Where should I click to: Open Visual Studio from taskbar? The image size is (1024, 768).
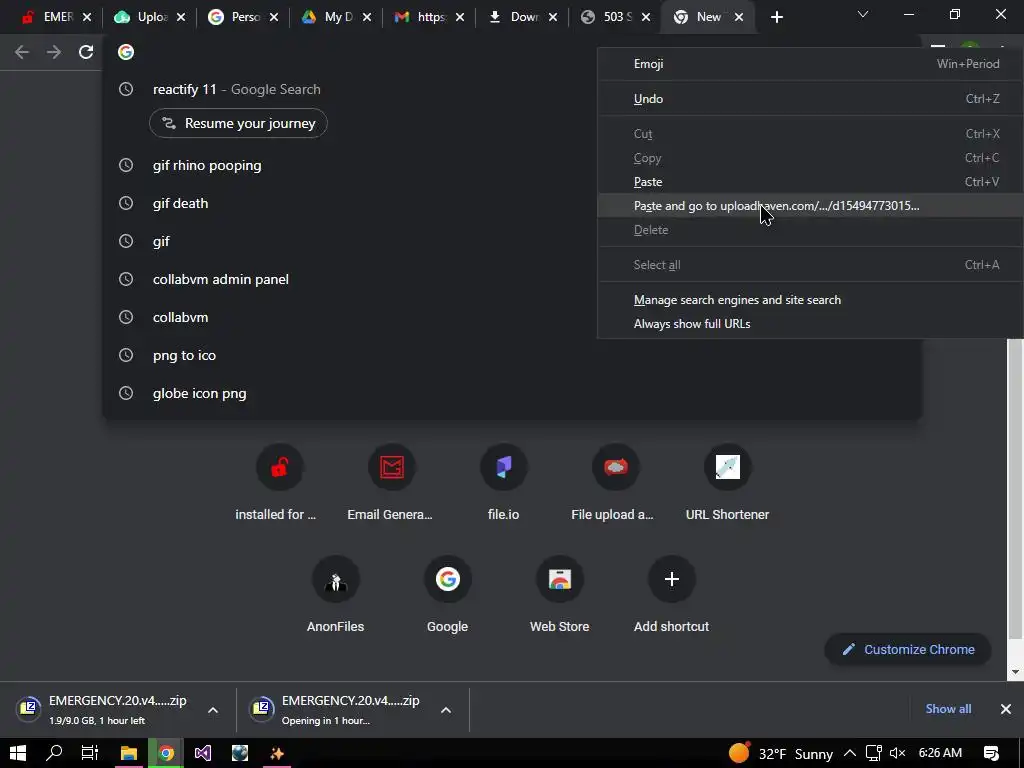(x=203, y=753)
